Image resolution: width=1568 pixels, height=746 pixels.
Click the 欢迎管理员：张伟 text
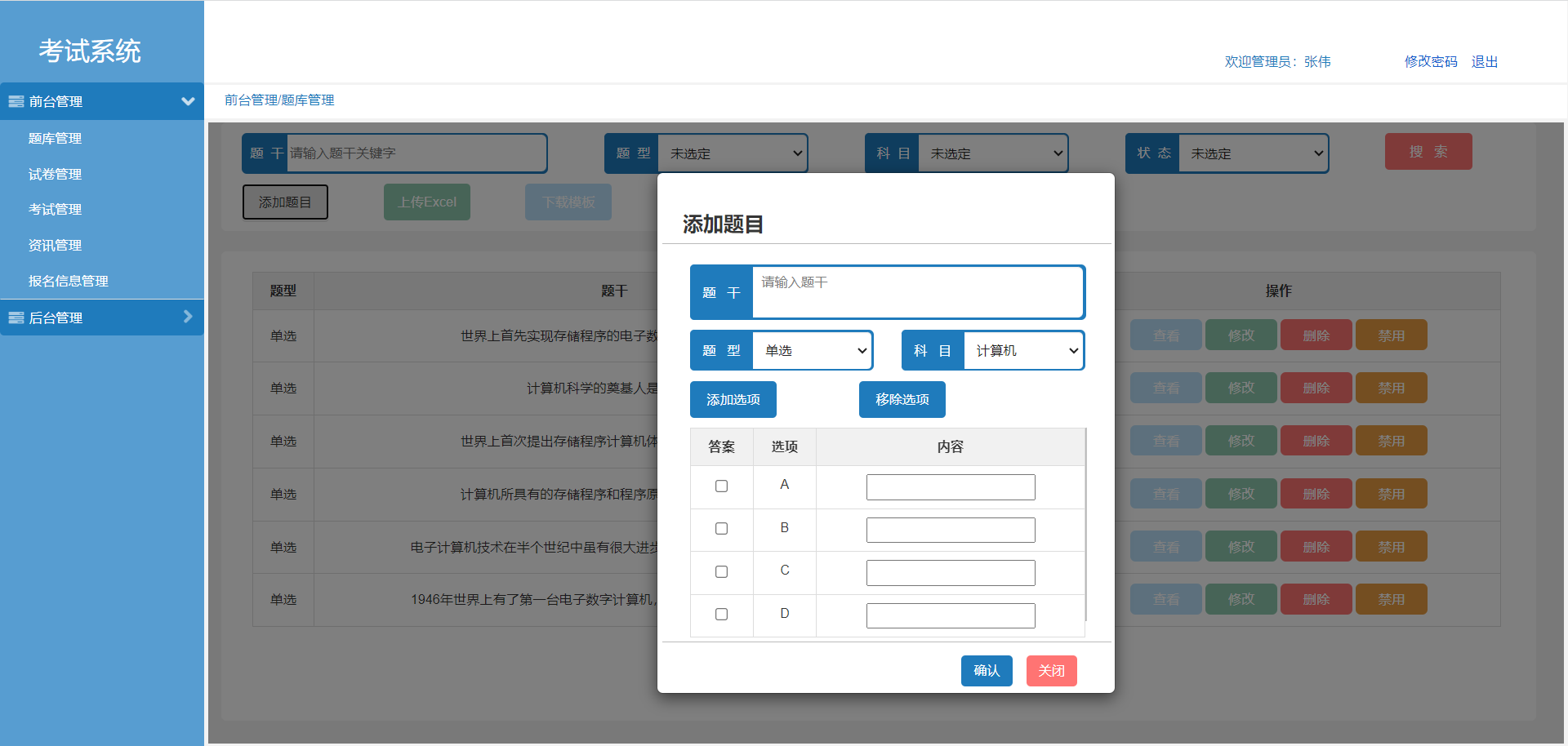(1278, 61)
